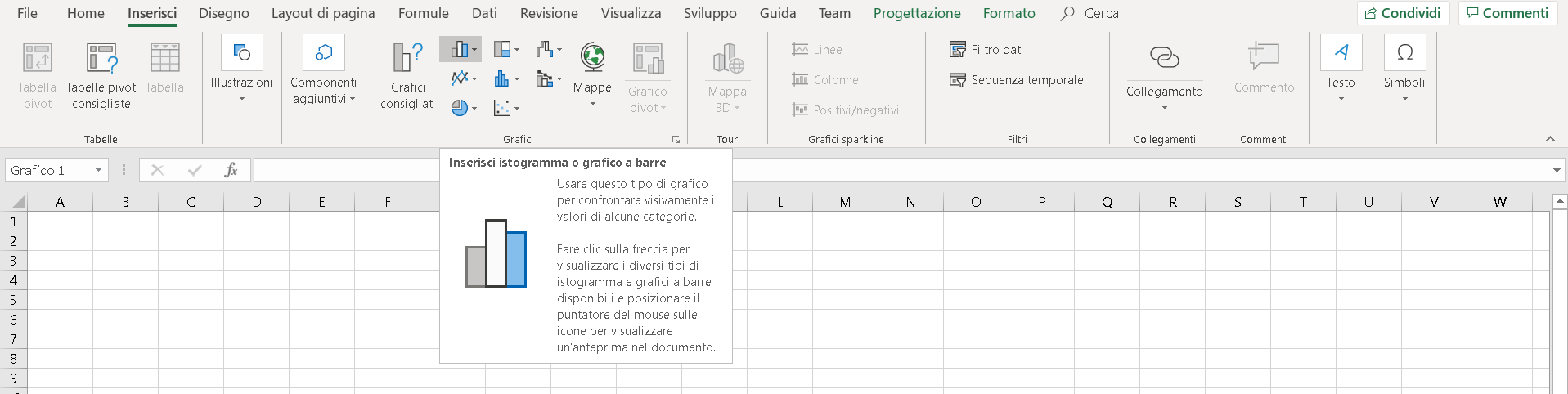
Task: Open the scatter chart insert menu
Action: tap(506, 108)
